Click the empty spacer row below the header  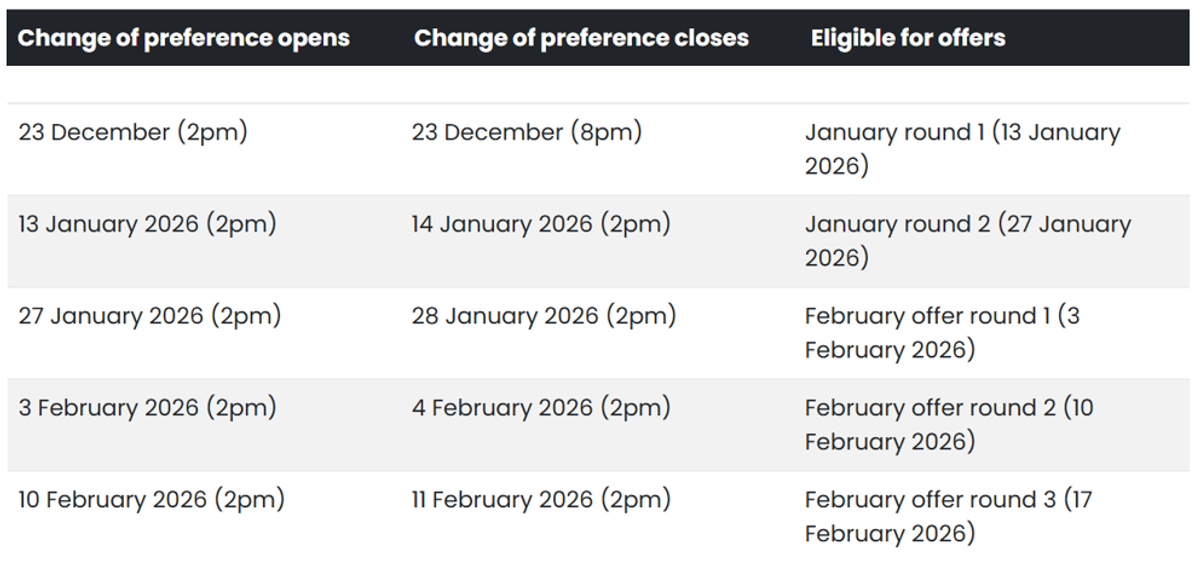(x=598, y=85)
